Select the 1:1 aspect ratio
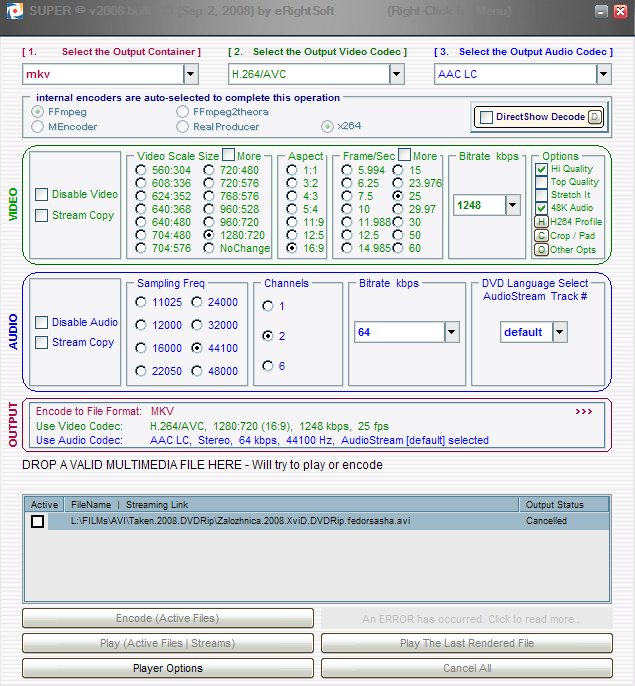 [x=291, y=170]
